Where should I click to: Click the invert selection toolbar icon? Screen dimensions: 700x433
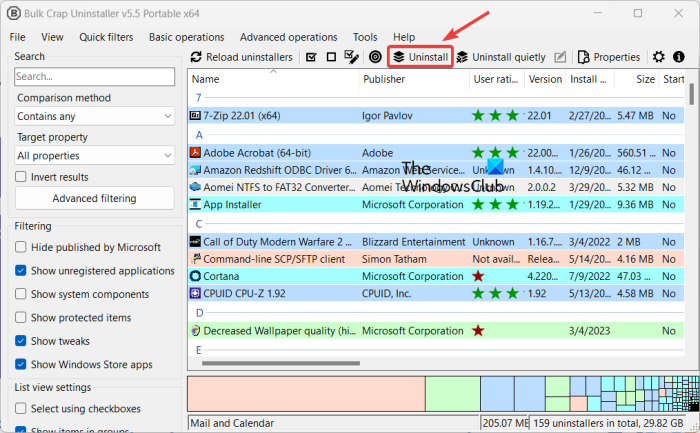click(351, 57)
